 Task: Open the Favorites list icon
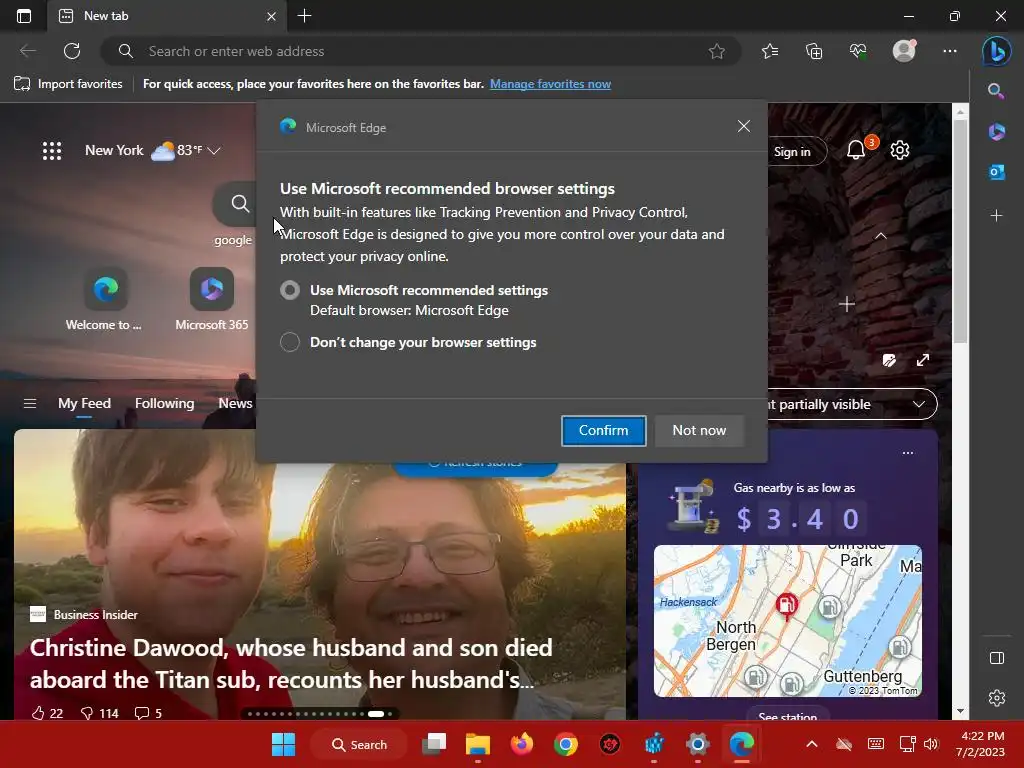pos(770,51)
